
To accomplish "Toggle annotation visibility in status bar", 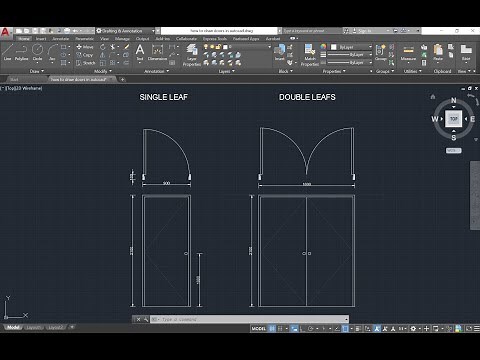I will click(377, 329).
